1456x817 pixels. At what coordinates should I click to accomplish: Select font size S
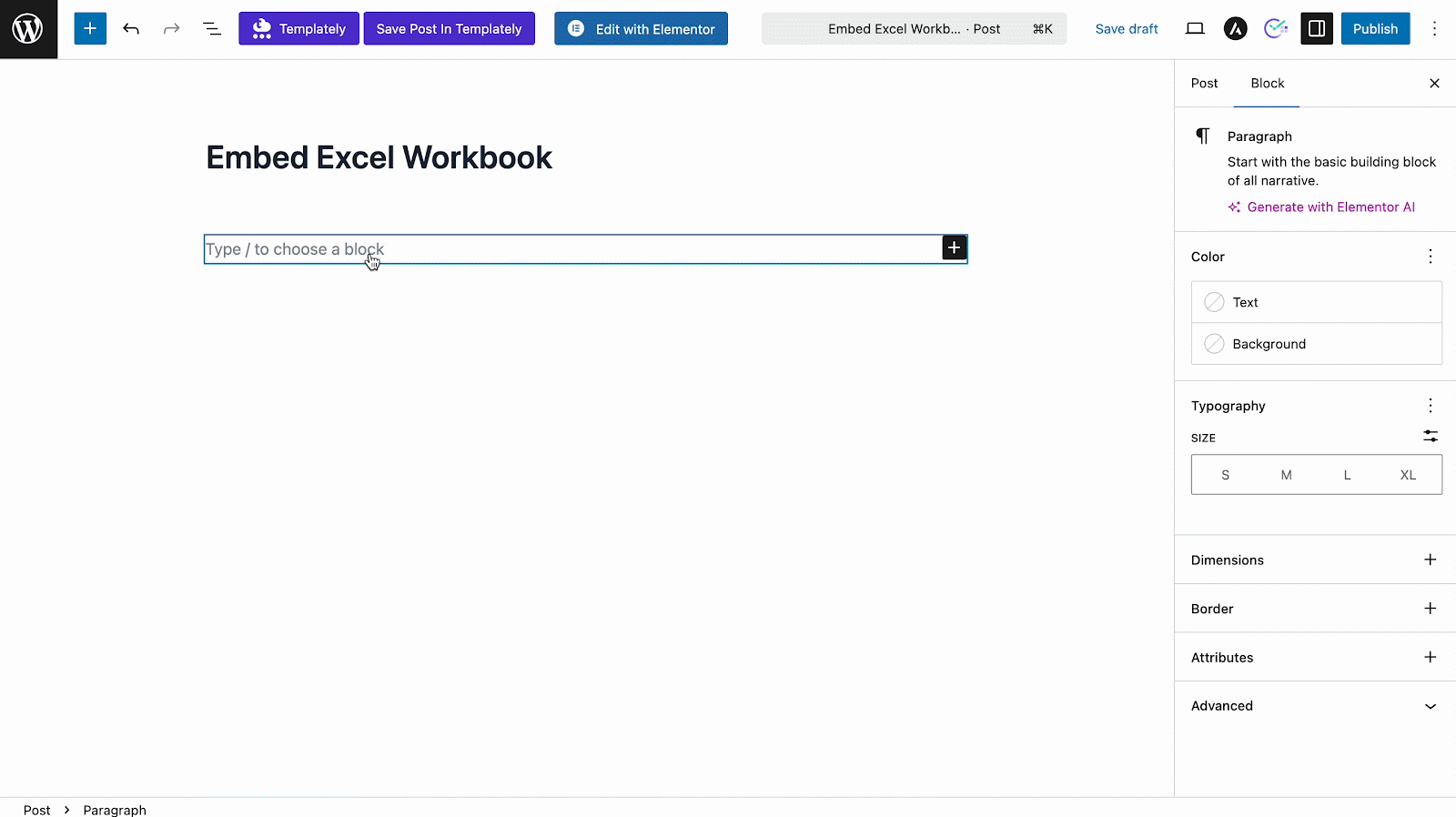1225,475
